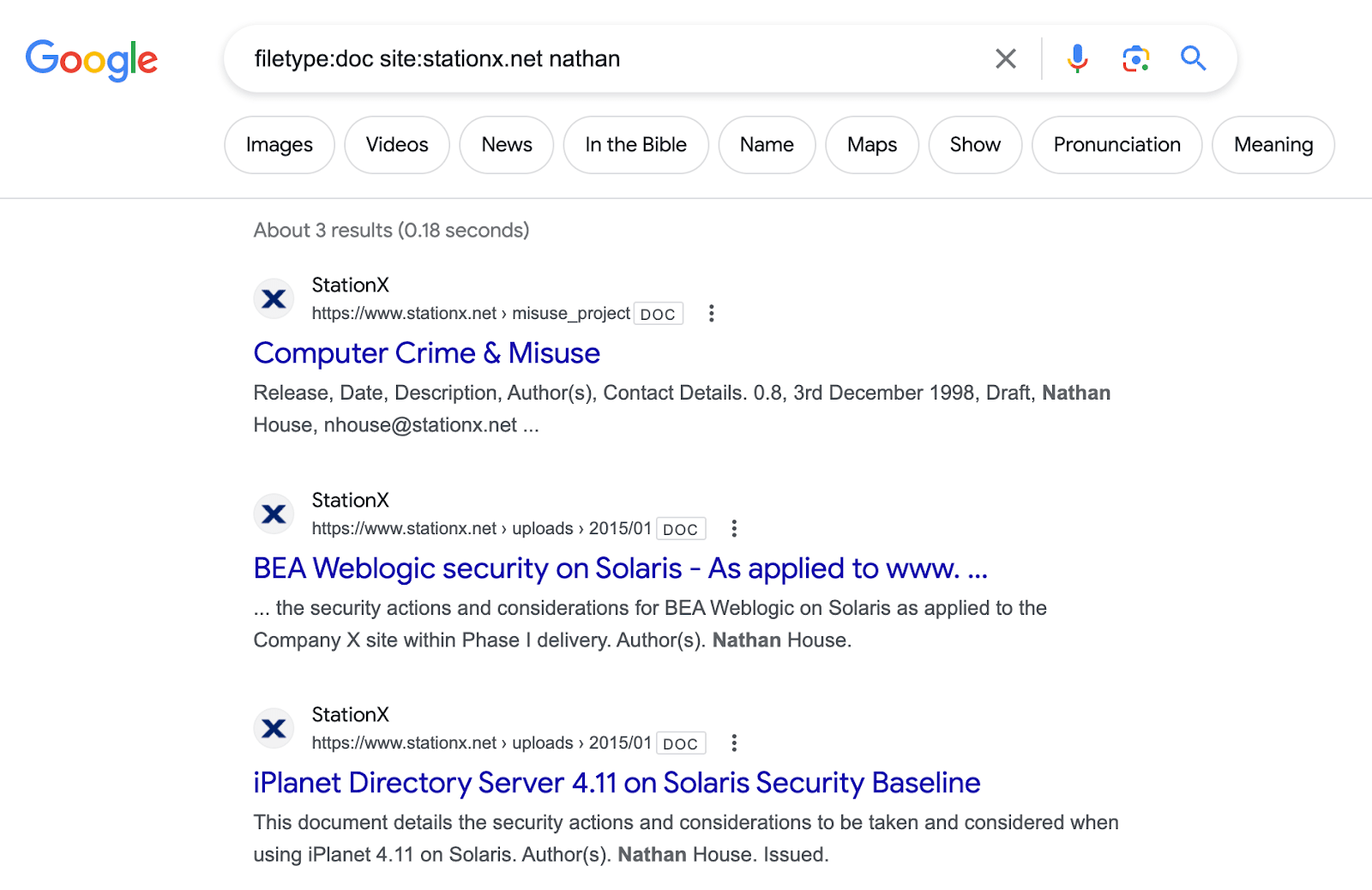This screenshot has width=1372, height=890.
Task: Click StationX favicon of iPlanet Directory result
Action: click(274, 729)
